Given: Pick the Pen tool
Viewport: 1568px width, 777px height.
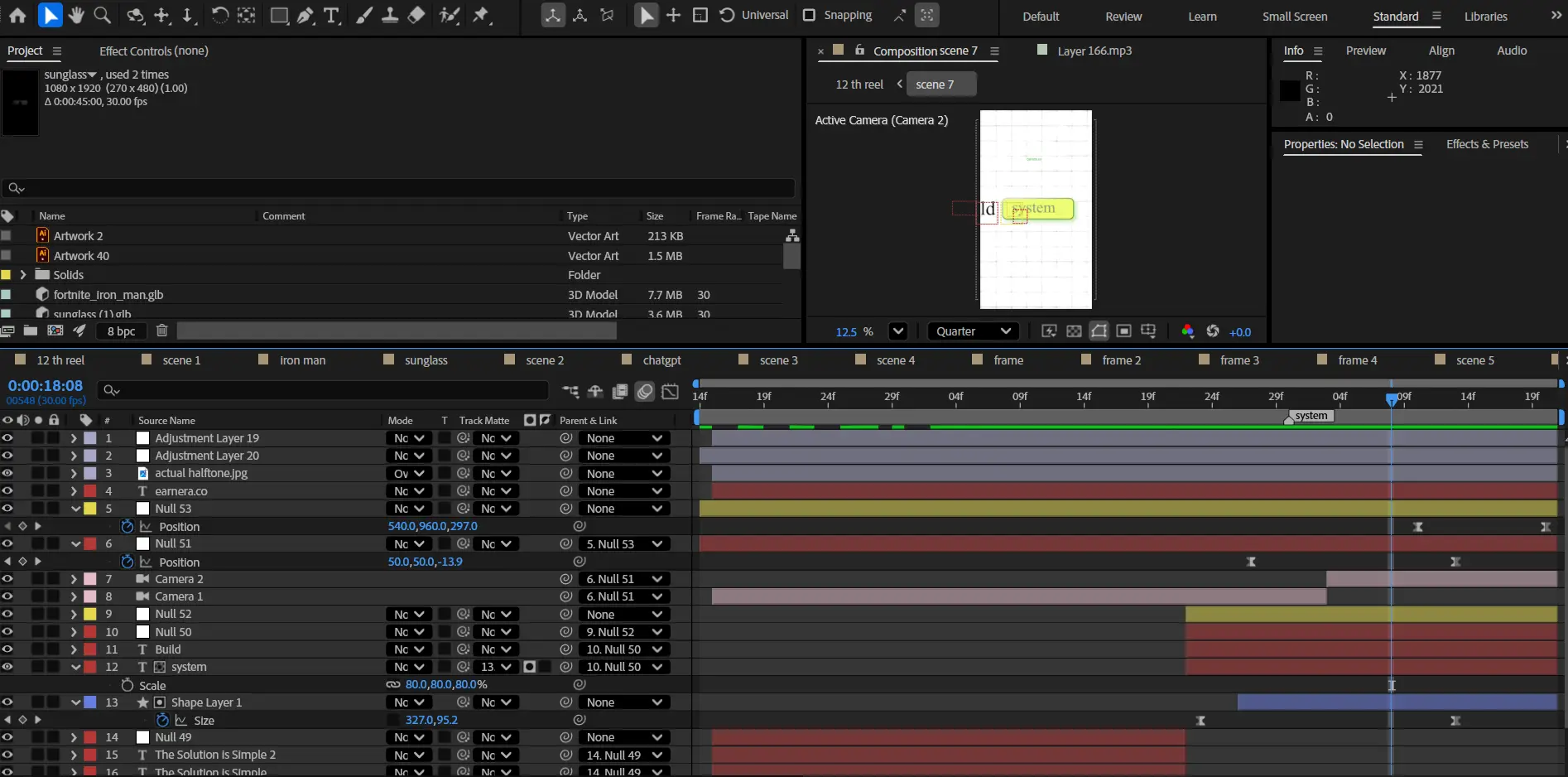Looking at the screenshot, I should [x=305, y=15].
